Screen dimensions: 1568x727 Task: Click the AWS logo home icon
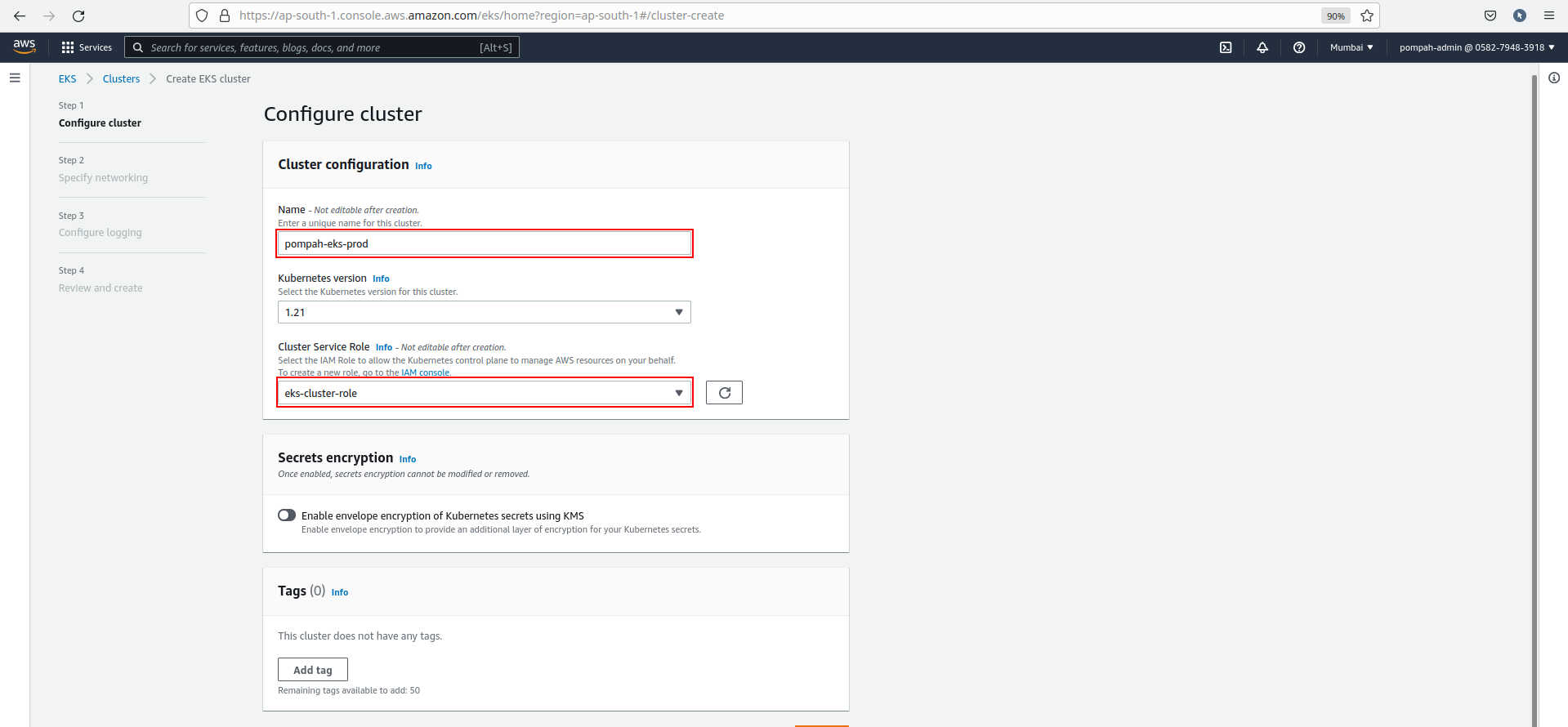coord(25,47)
